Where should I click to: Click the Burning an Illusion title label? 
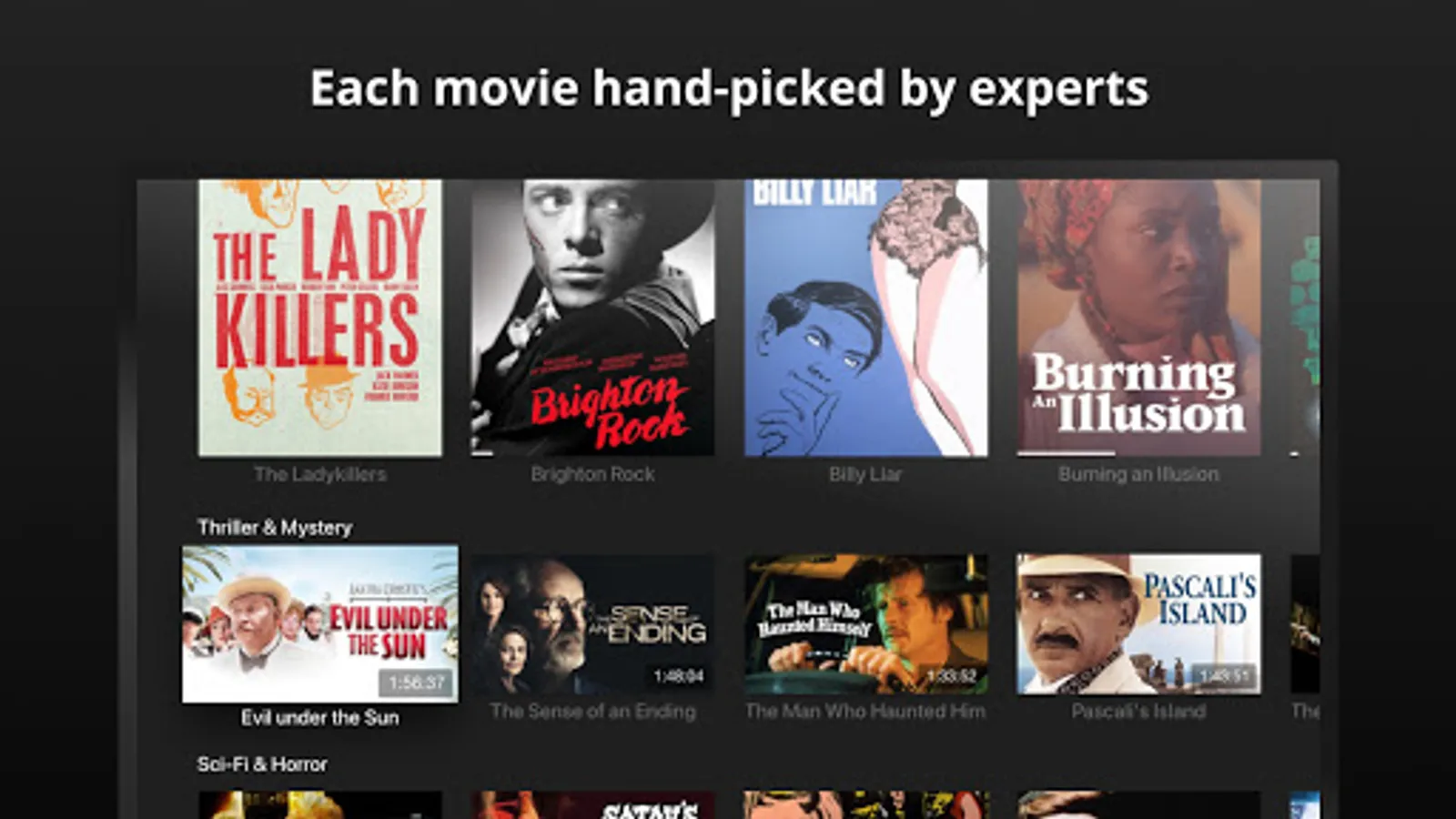pyautogui.click(x=1138, y=474)
